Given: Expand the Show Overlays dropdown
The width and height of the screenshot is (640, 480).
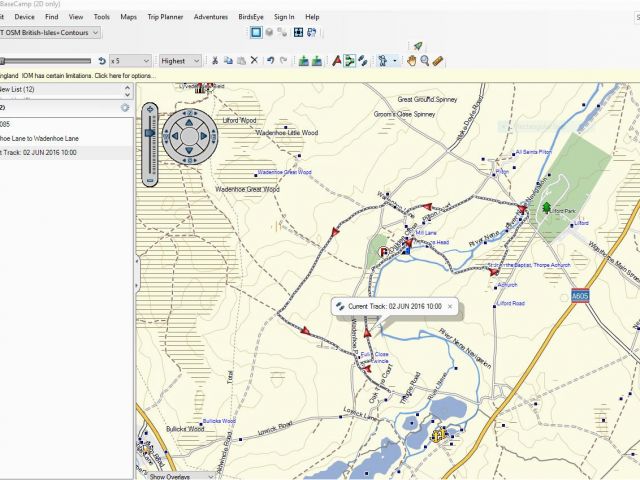Looking at the screenshot, I should [x=181, y=476].
